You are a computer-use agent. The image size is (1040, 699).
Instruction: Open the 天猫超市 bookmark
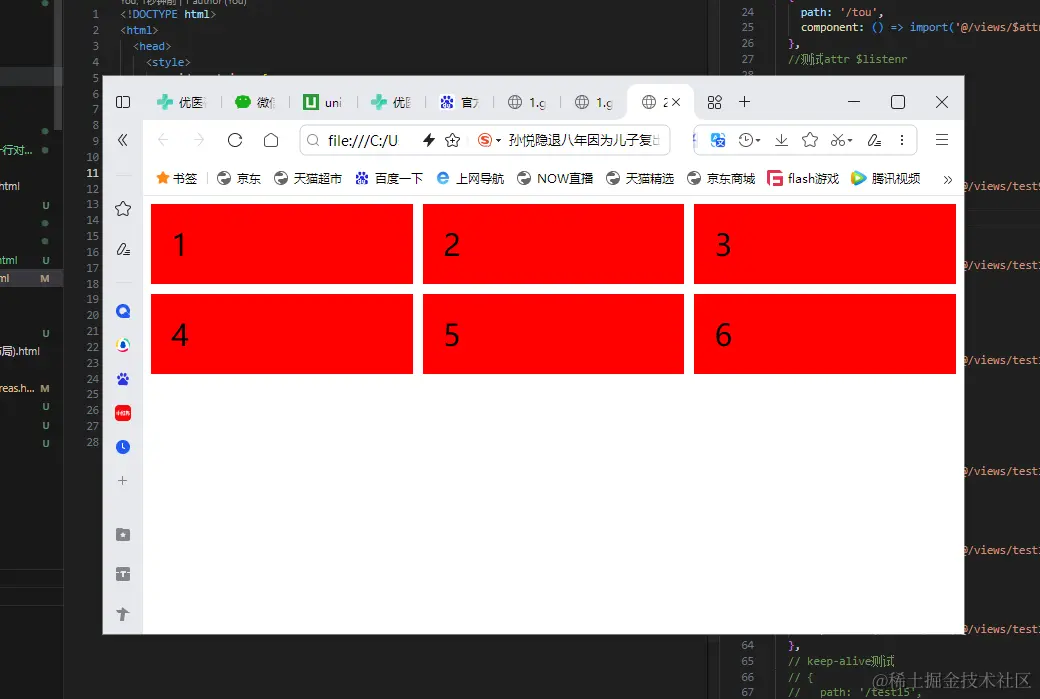(308, 178)
